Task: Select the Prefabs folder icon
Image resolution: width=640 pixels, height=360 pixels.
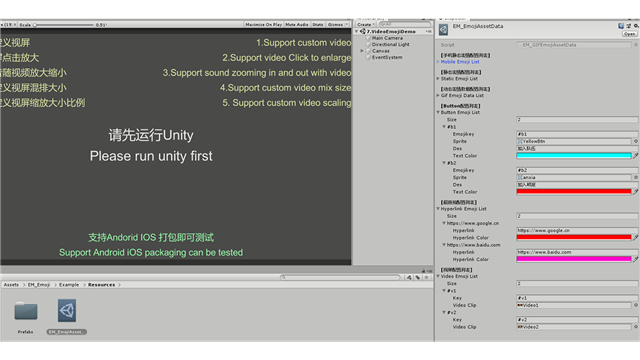Action: [x=26, y=311]
